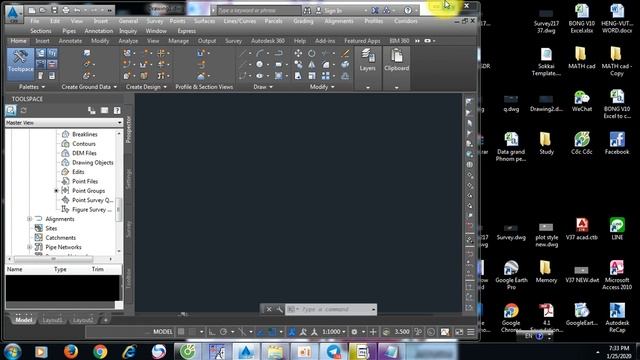Click the Type a keyword search box
The image size is (640, 360).
(x=259, y=10)
